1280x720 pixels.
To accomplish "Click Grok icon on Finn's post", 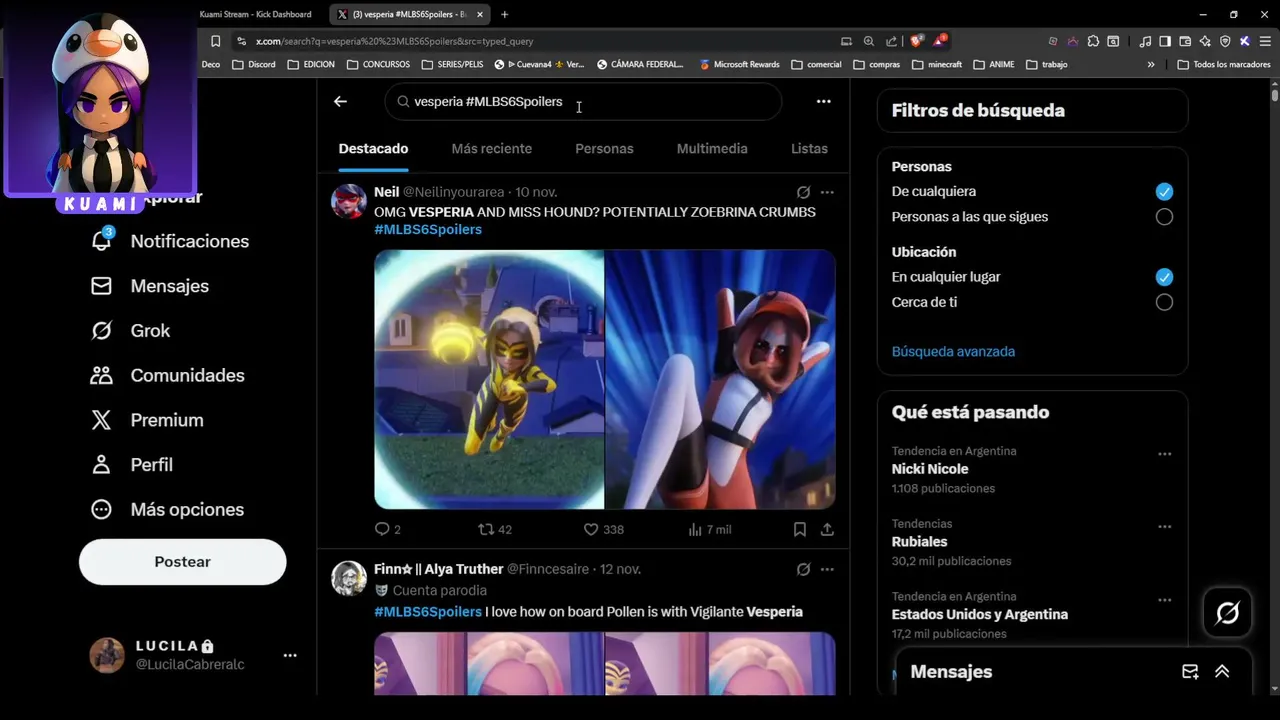I will tap(803, 569).
